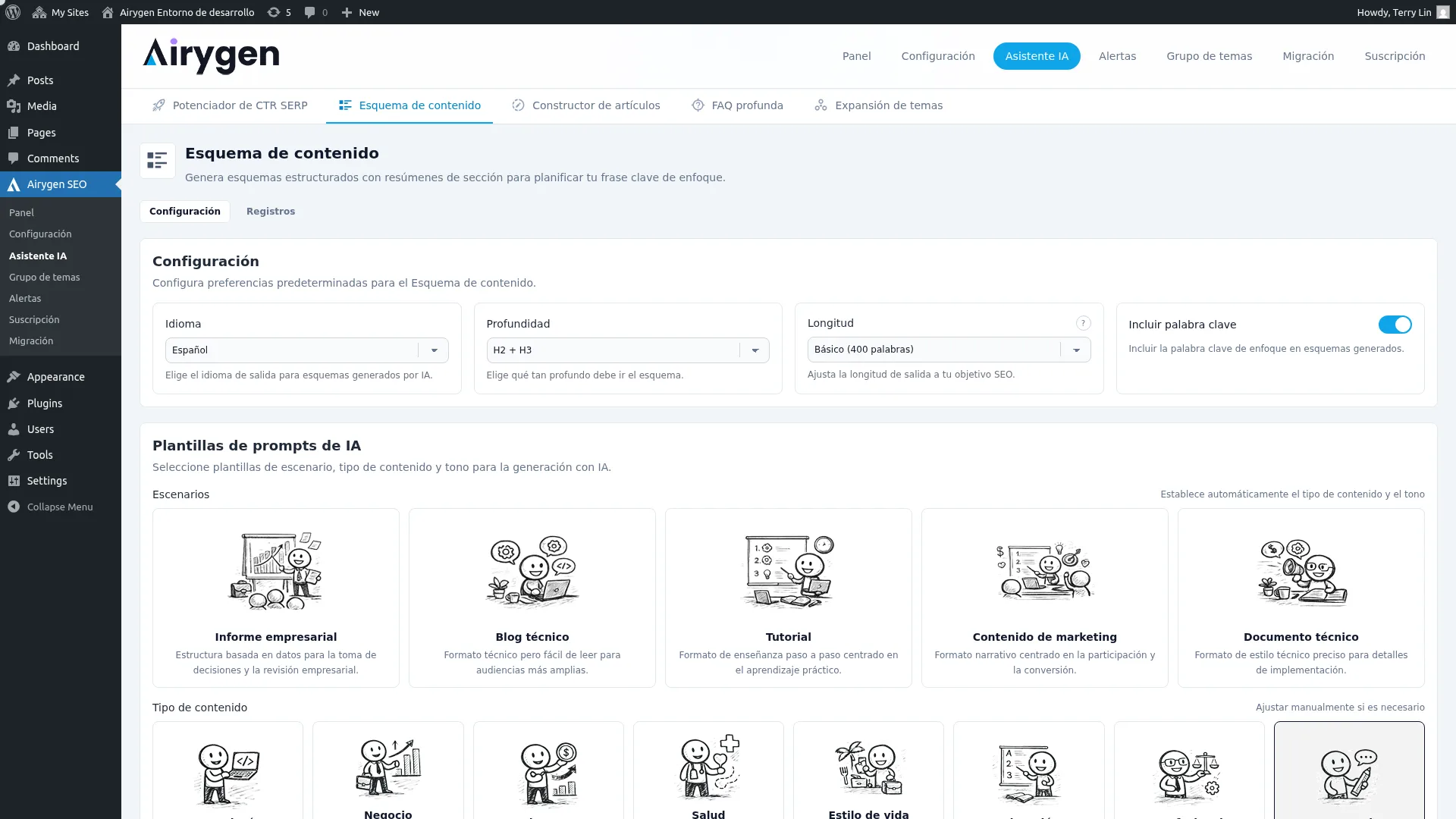This screenshot has height=819, width=1456.
Task: Select the Negocio content type card
Action: tap(388, 770)
